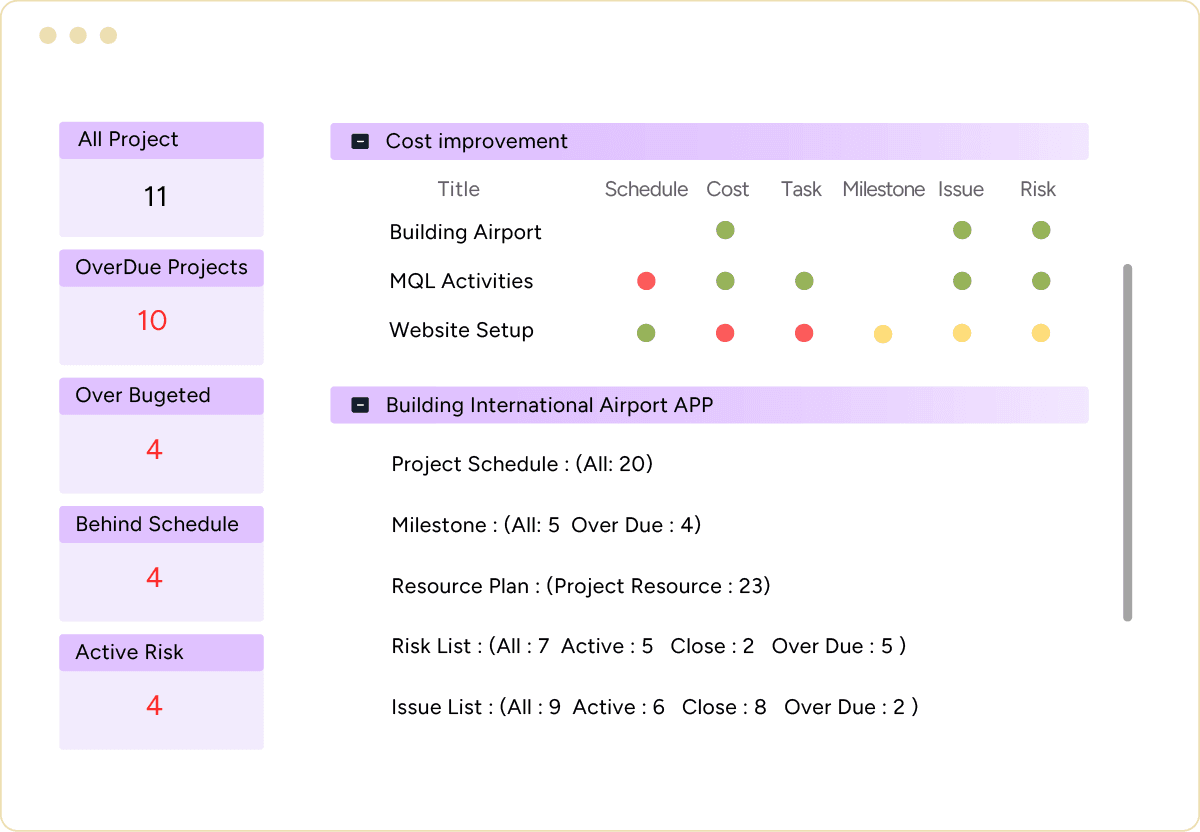
Task: Click the yellow Risk dot for Website Setup
Action: [x=1040, y=333]
